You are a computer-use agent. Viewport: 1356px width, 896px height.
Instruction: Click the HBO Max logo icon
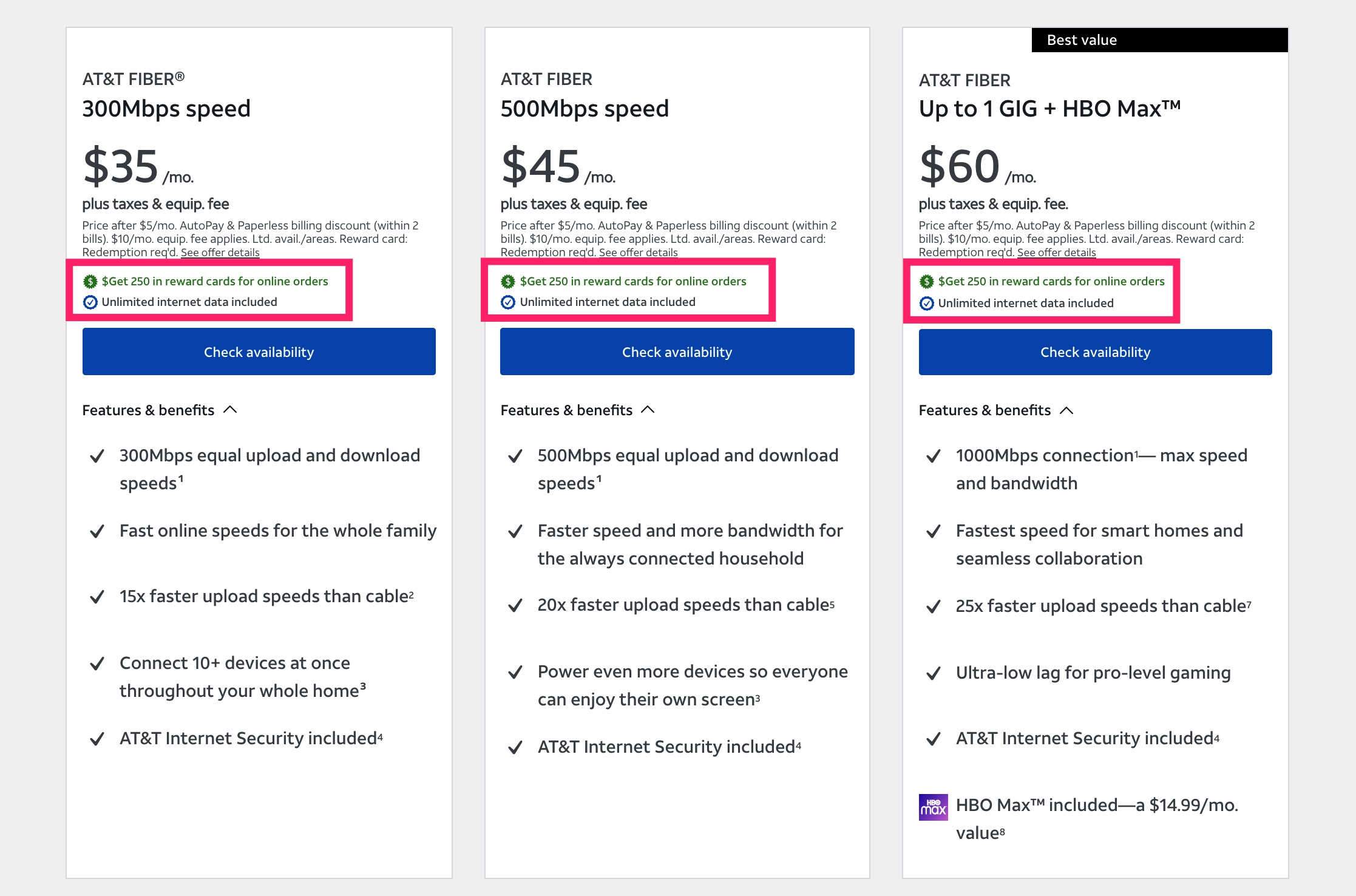pos(933,807)
